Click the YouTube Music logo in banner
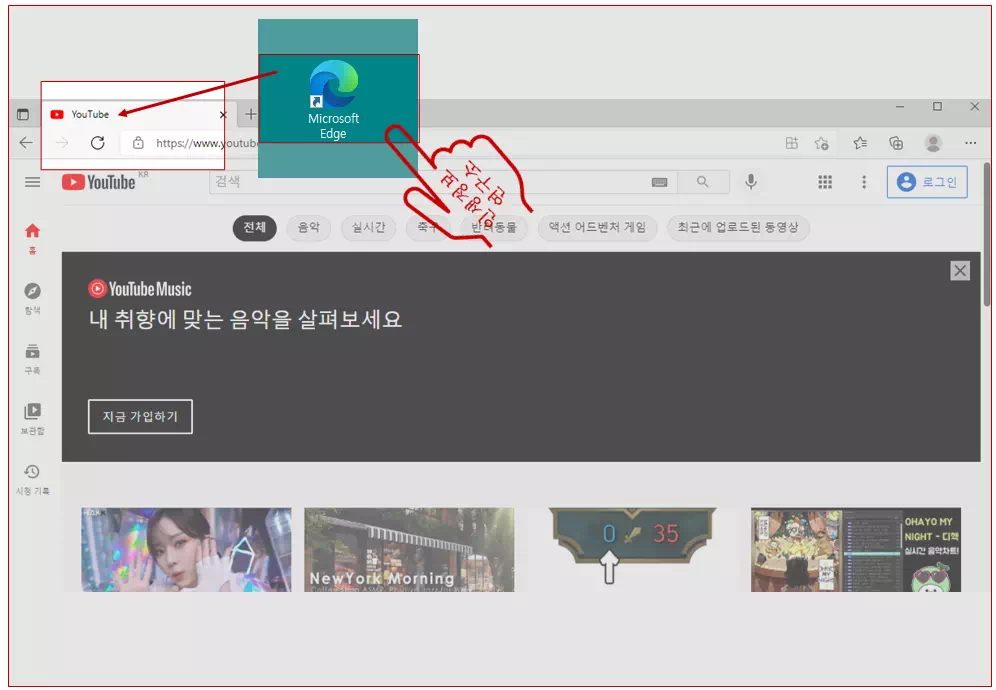 [x=140, y=289]
